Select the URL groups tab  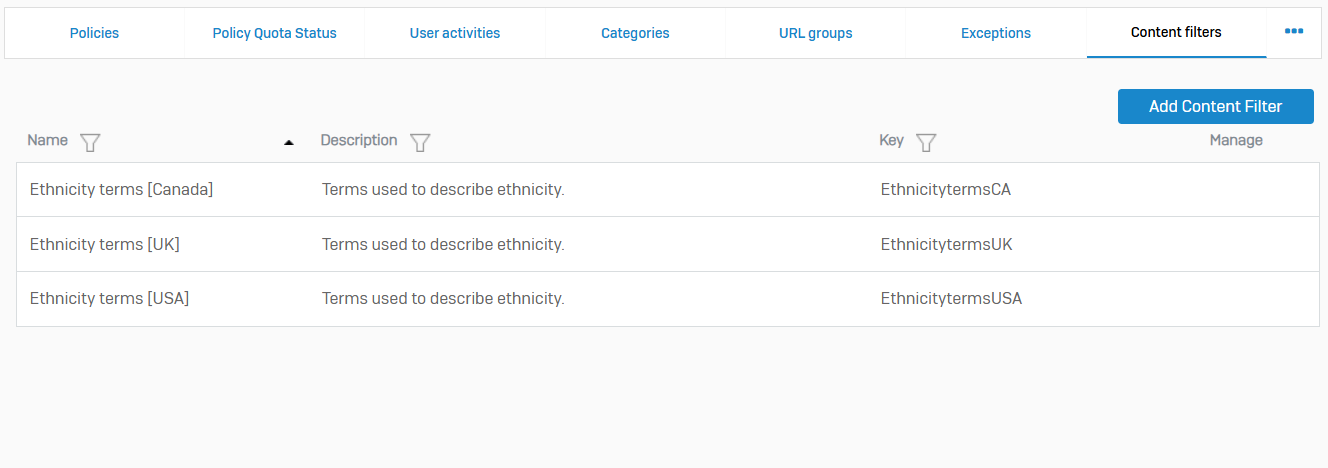coord(816,33)
